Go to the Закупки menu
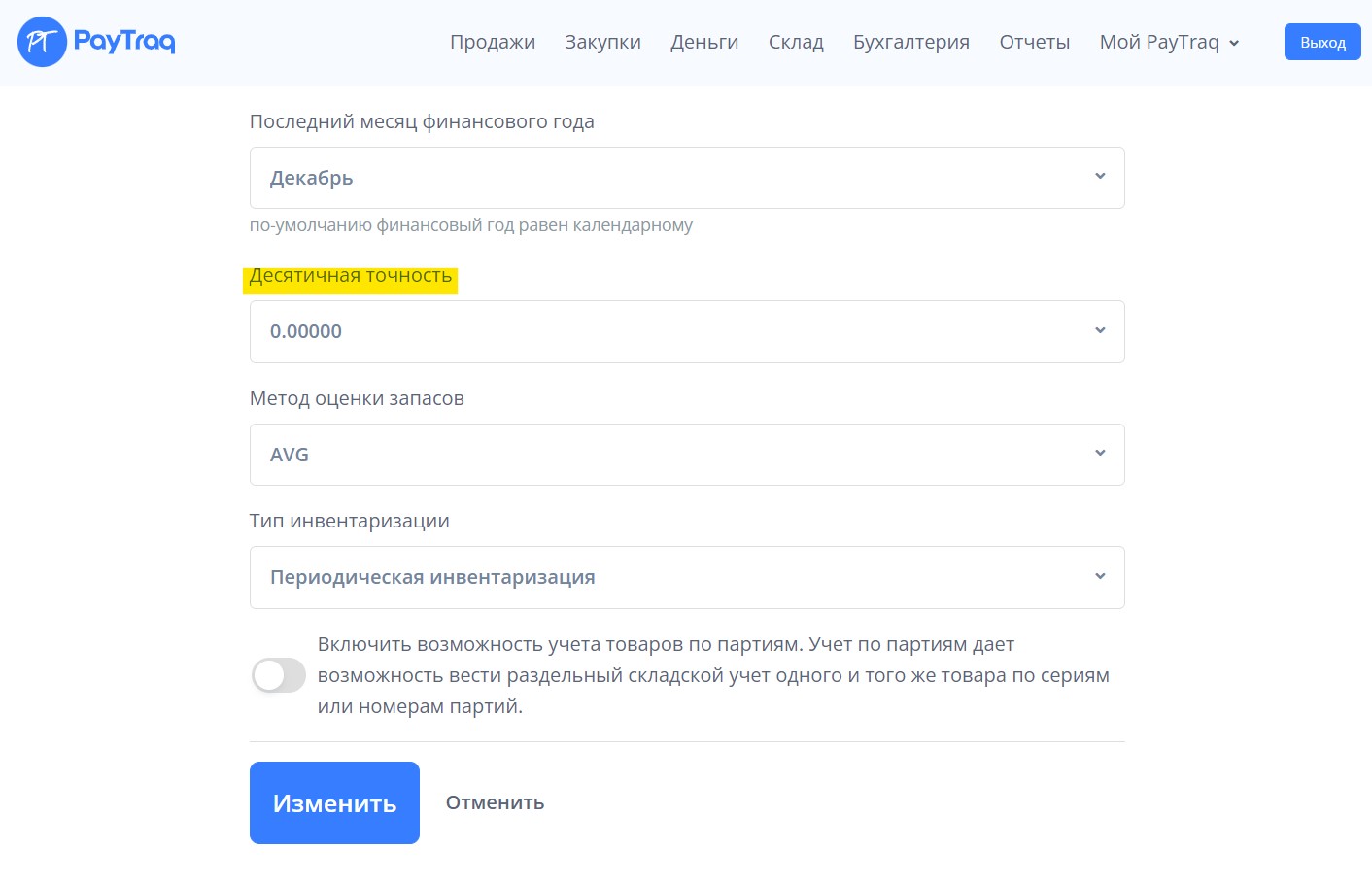 coord(602,42)
